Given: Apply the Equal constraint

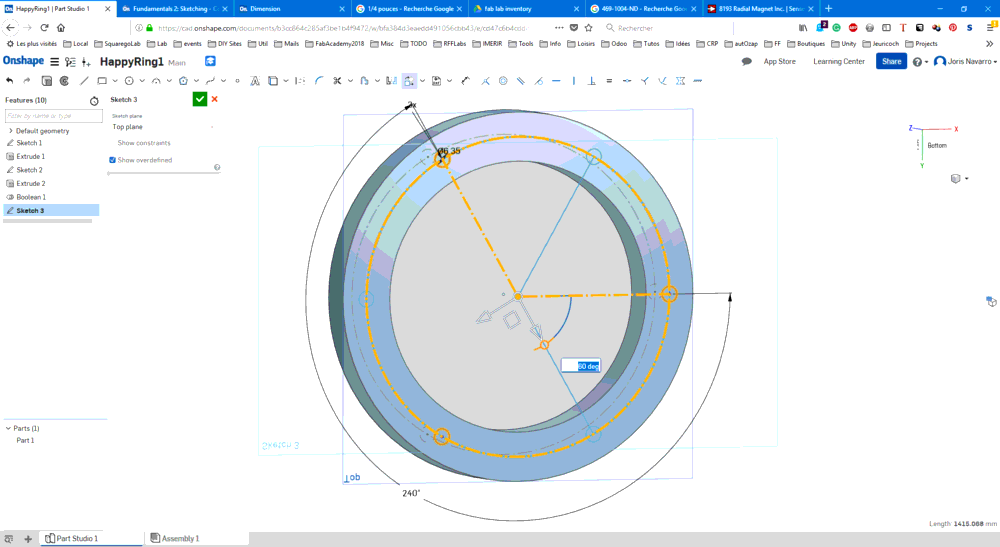Looking at the screenshot, I should coord(609,81).
